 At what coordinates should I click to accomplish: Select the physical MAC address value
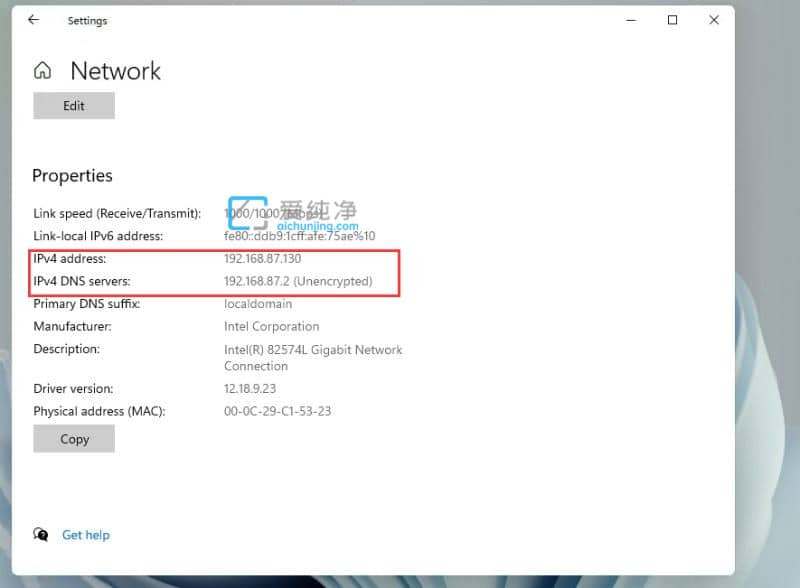[277, 411]
